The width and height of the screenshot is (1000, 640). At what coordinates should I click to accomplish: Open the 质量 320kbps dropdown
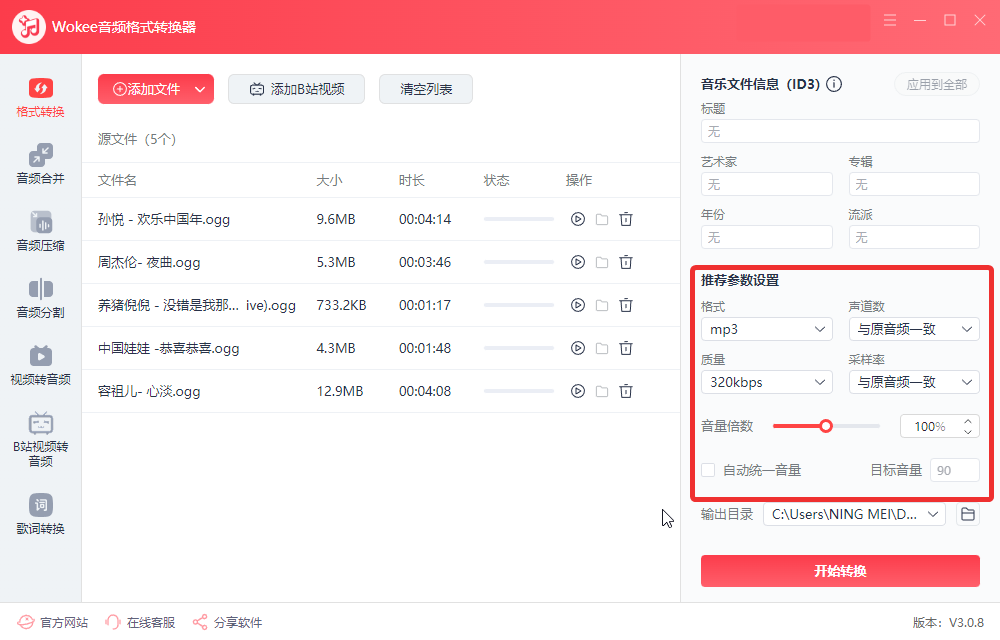pyautogui.click(x=767, y=382)
